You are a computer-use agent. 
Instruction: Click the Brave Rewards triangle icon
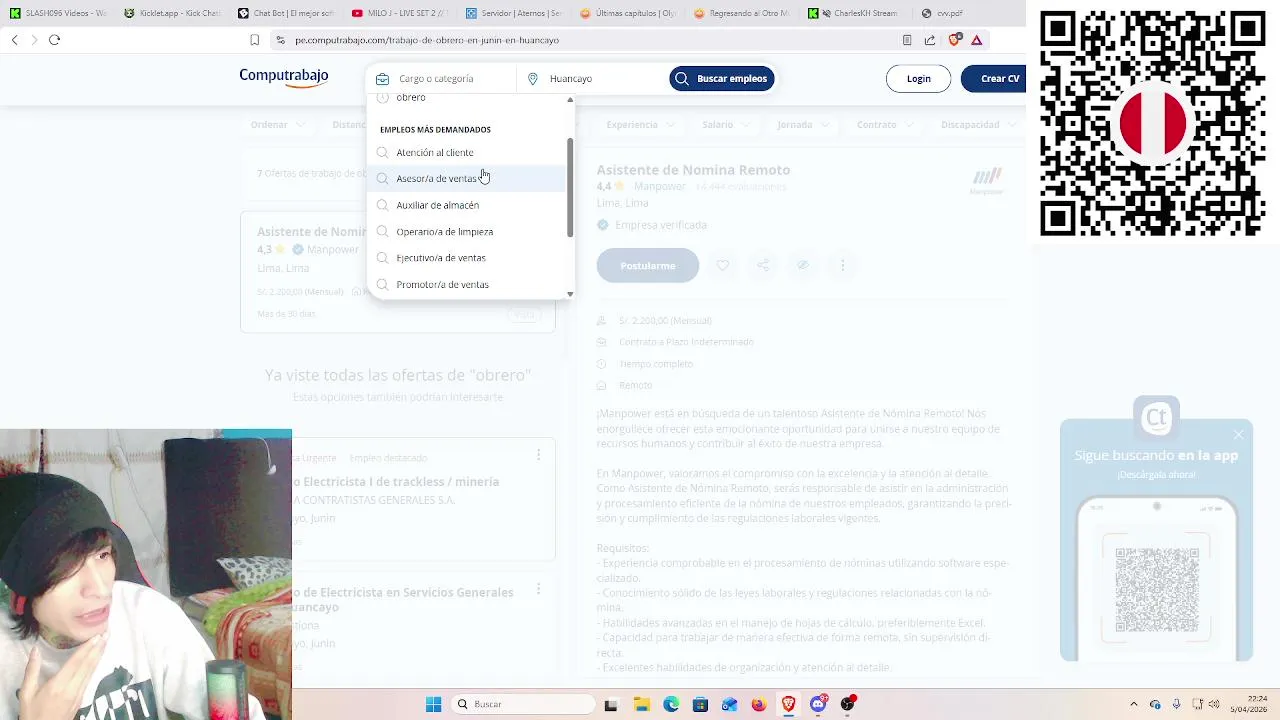coord(977,40)
